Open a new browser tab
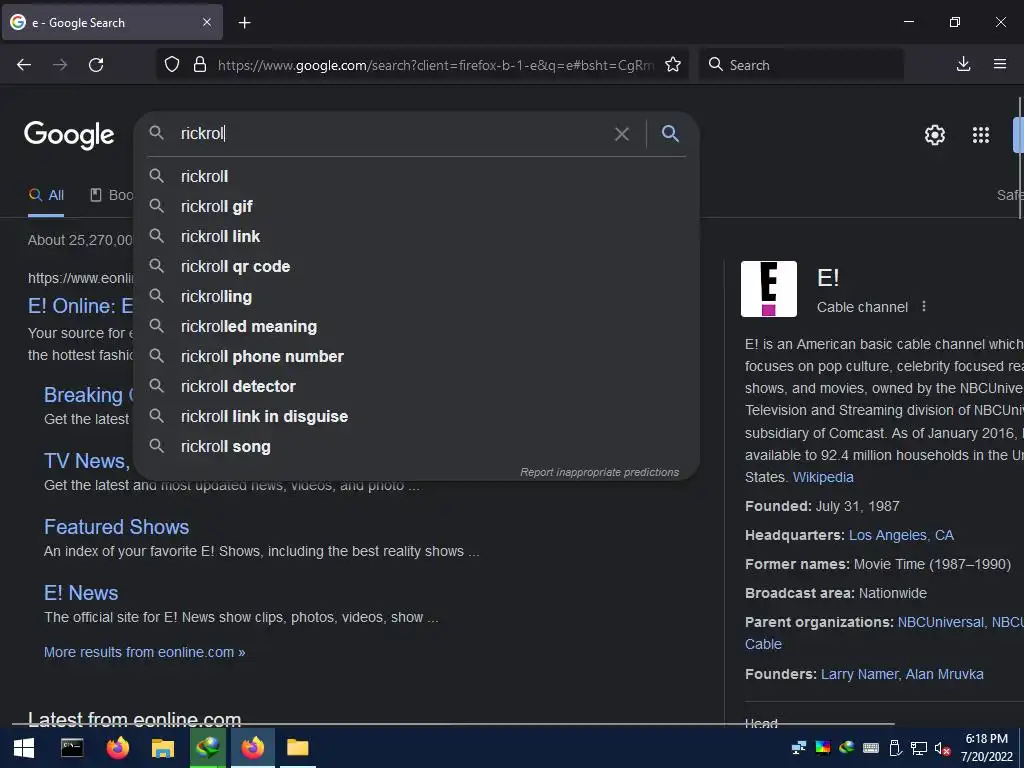 [244, 23]
